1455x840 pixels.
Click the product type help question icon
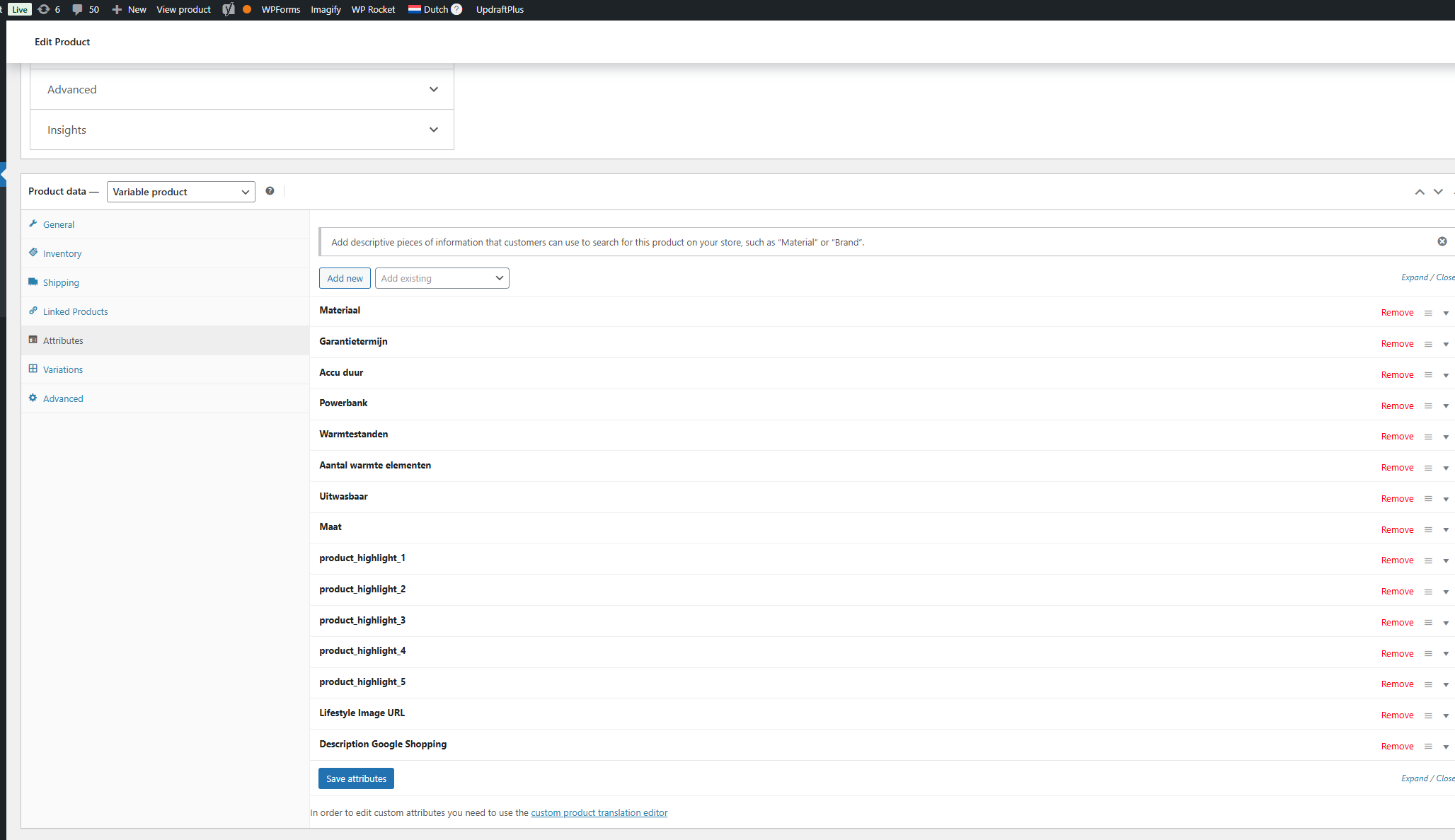click(270, 191)
